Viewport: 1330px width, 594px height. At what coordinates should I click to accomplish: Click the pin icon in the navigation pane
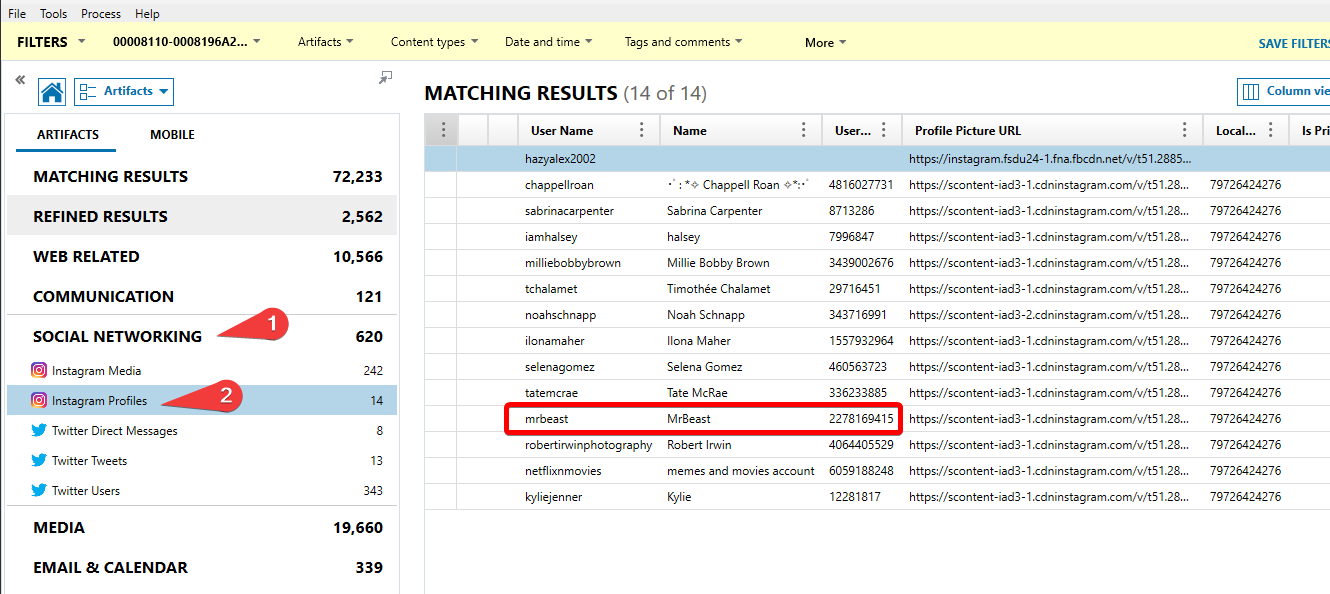pyautogui.click(x=386, y=78)
